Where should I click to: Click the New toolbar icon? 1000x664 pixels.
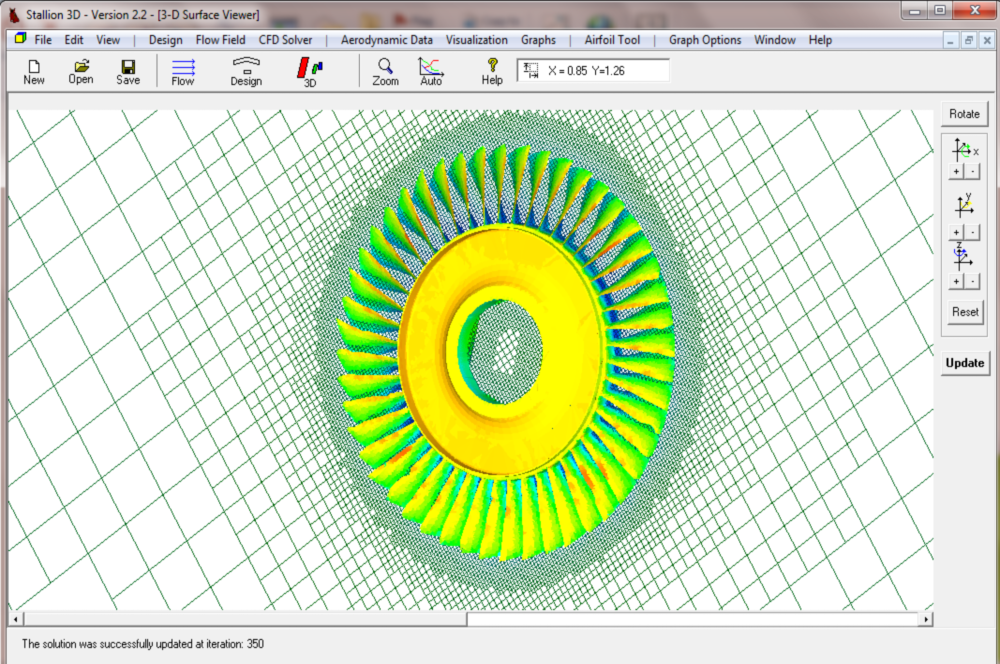[34, 71]
